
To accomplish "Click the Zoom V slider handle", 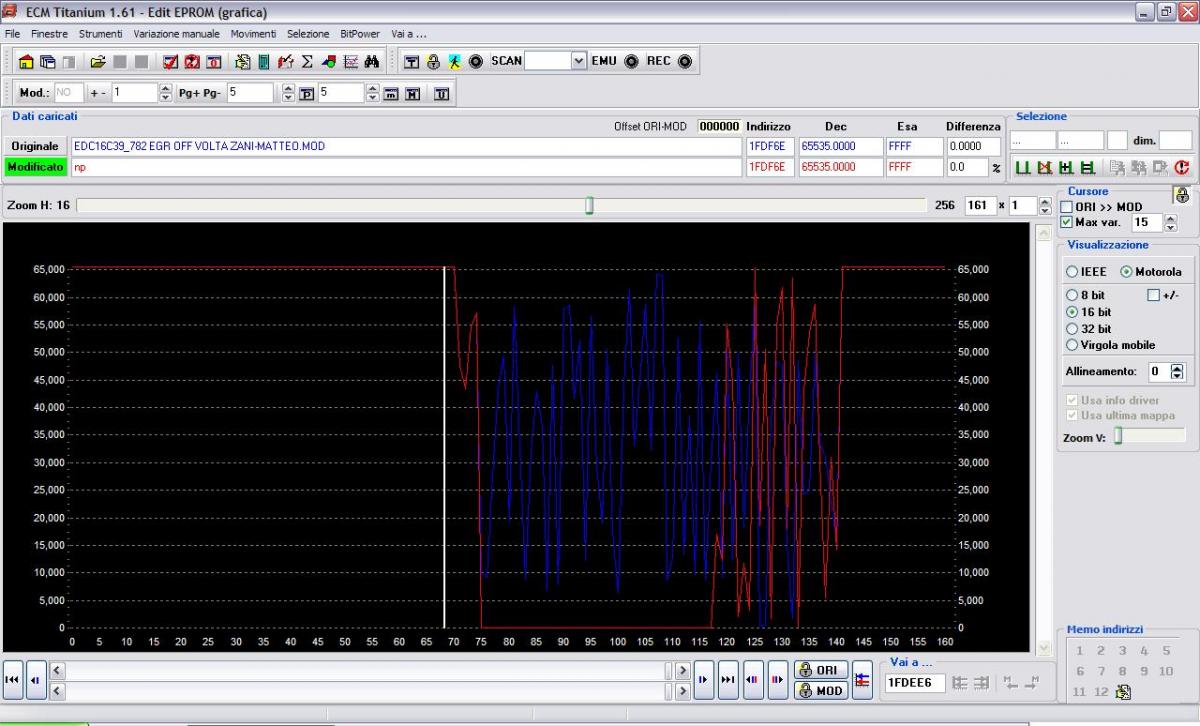I will 1119,436.
